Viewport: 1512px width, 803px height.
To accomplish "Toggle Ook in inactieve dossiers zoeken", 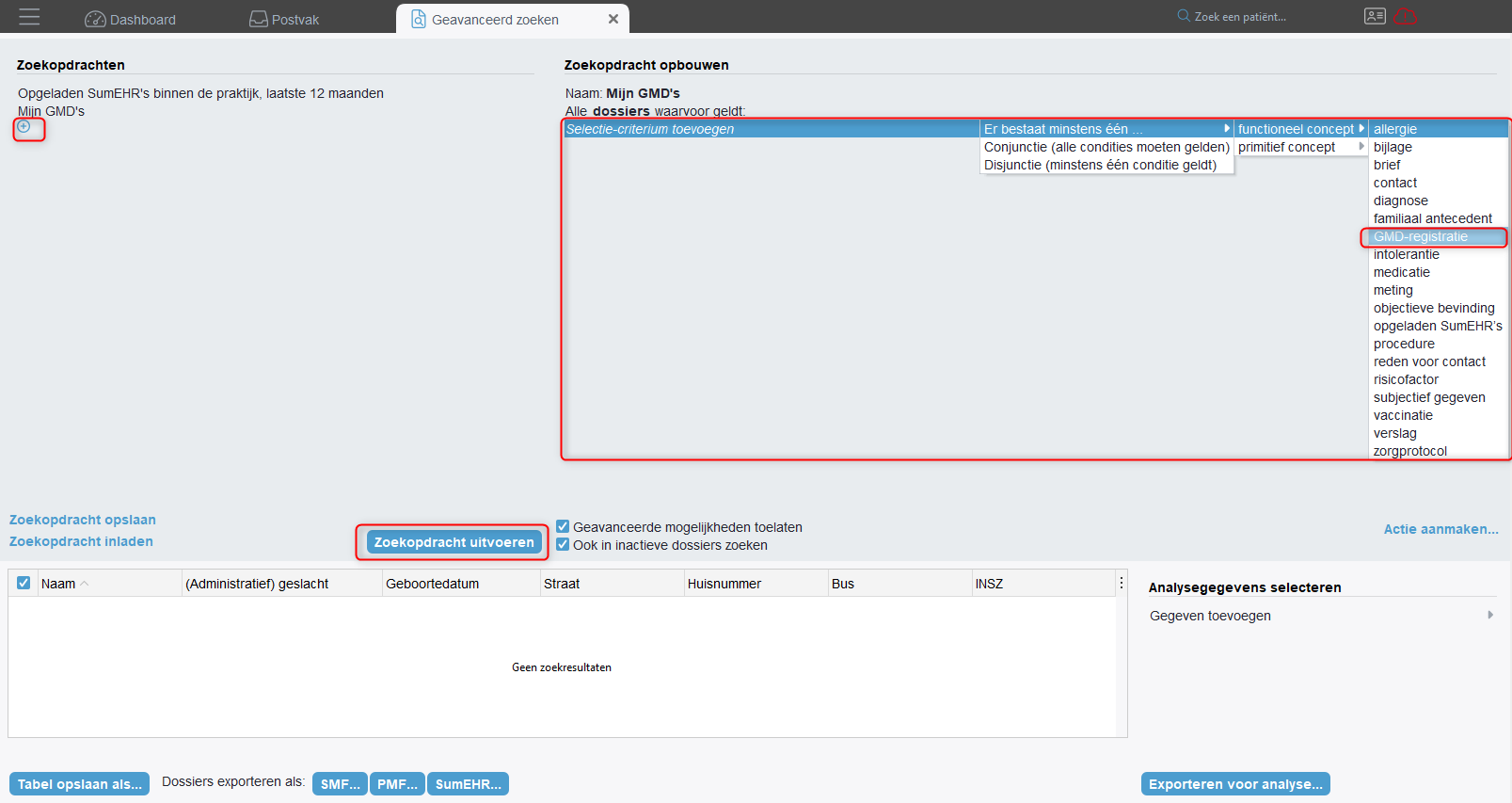I will (563, 544).
